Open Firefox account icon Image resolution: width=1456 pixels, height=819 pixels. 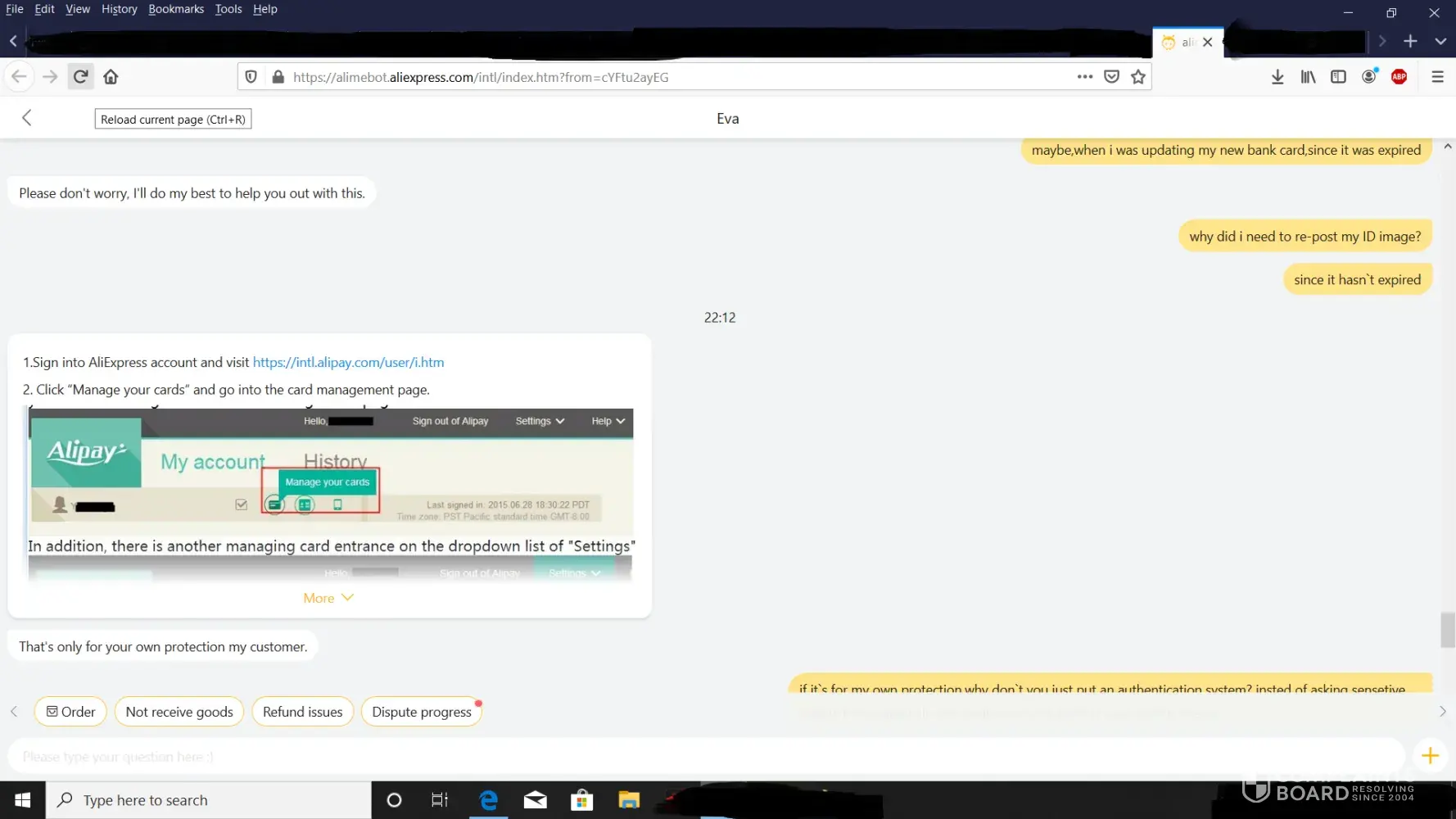1369,77
